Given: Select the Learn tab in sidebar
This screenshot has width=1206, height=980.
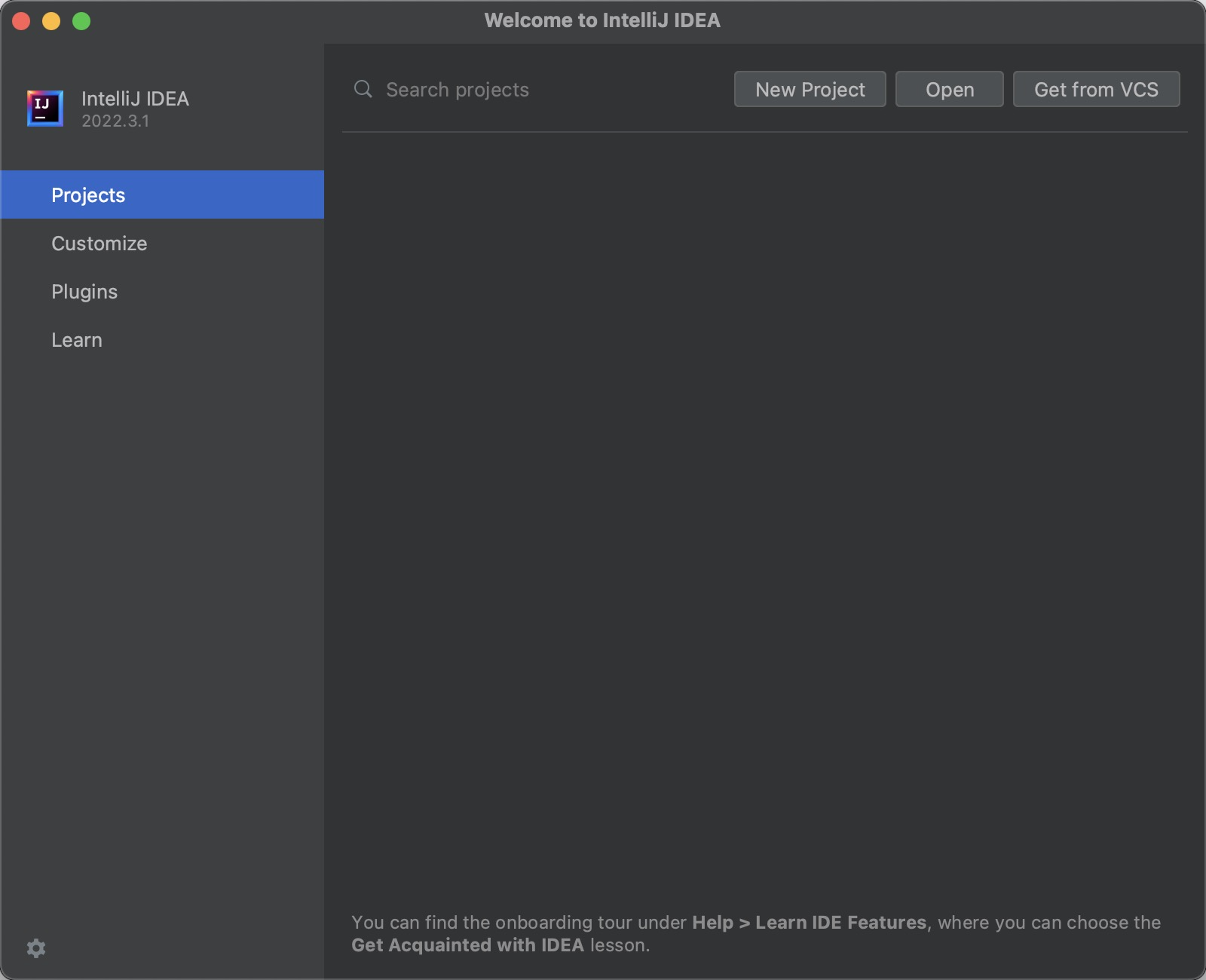Looking at the screenshot, I should pos(77,339).
